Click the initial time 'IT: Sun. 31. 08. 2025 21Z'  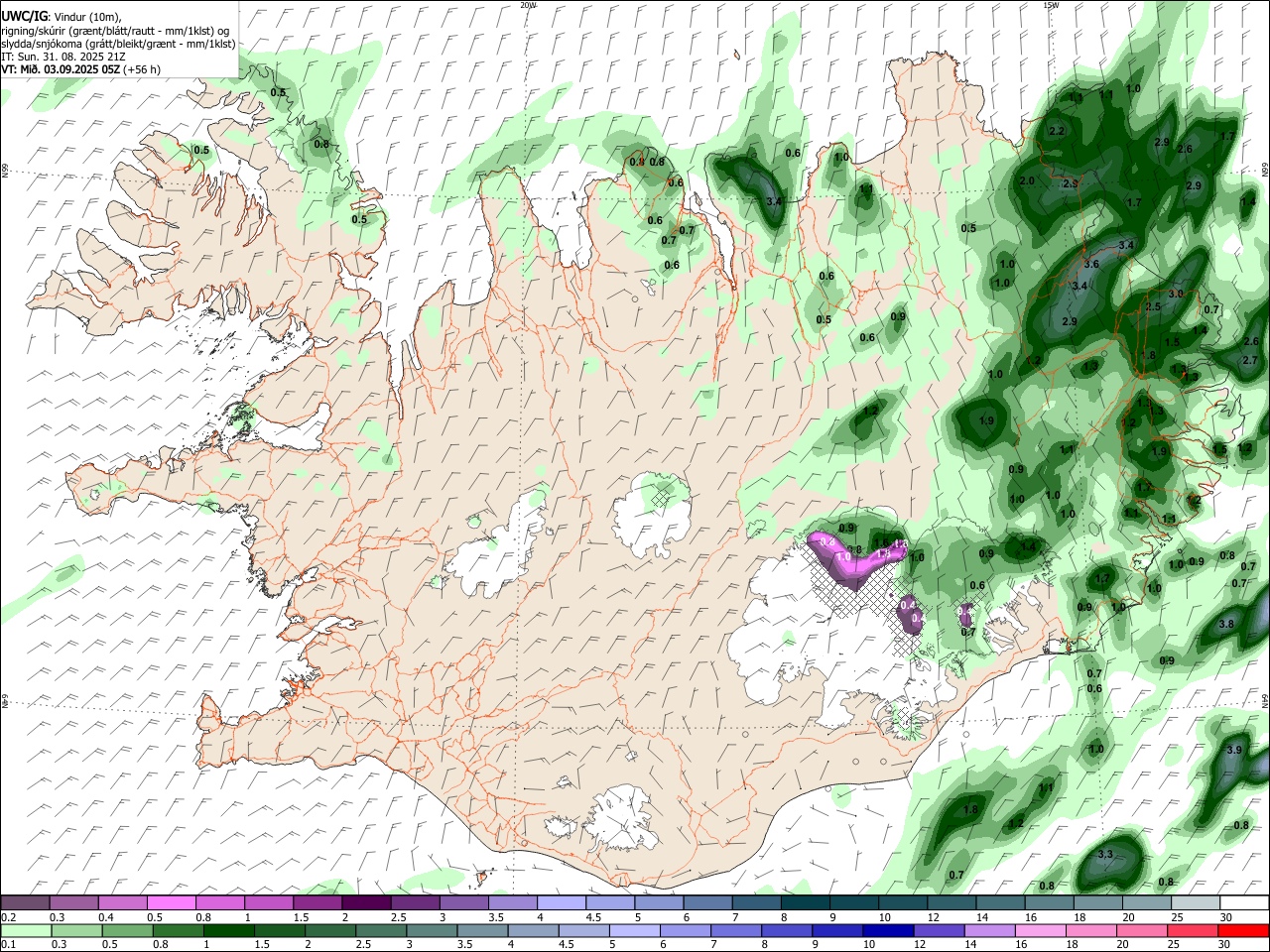coord(63,57)
